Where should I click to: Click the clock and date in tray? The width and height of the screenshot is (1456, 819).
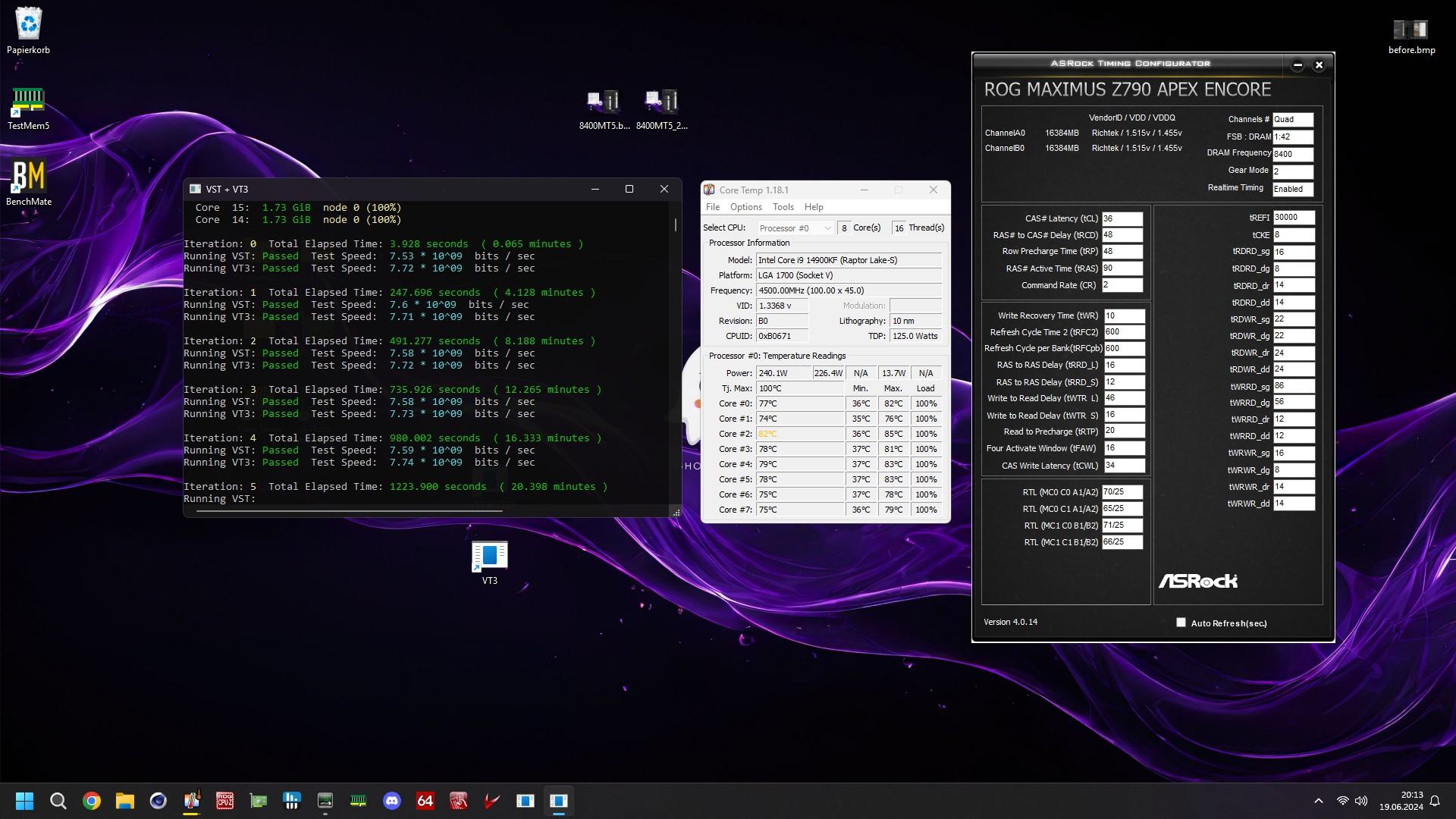[1401, 801]
